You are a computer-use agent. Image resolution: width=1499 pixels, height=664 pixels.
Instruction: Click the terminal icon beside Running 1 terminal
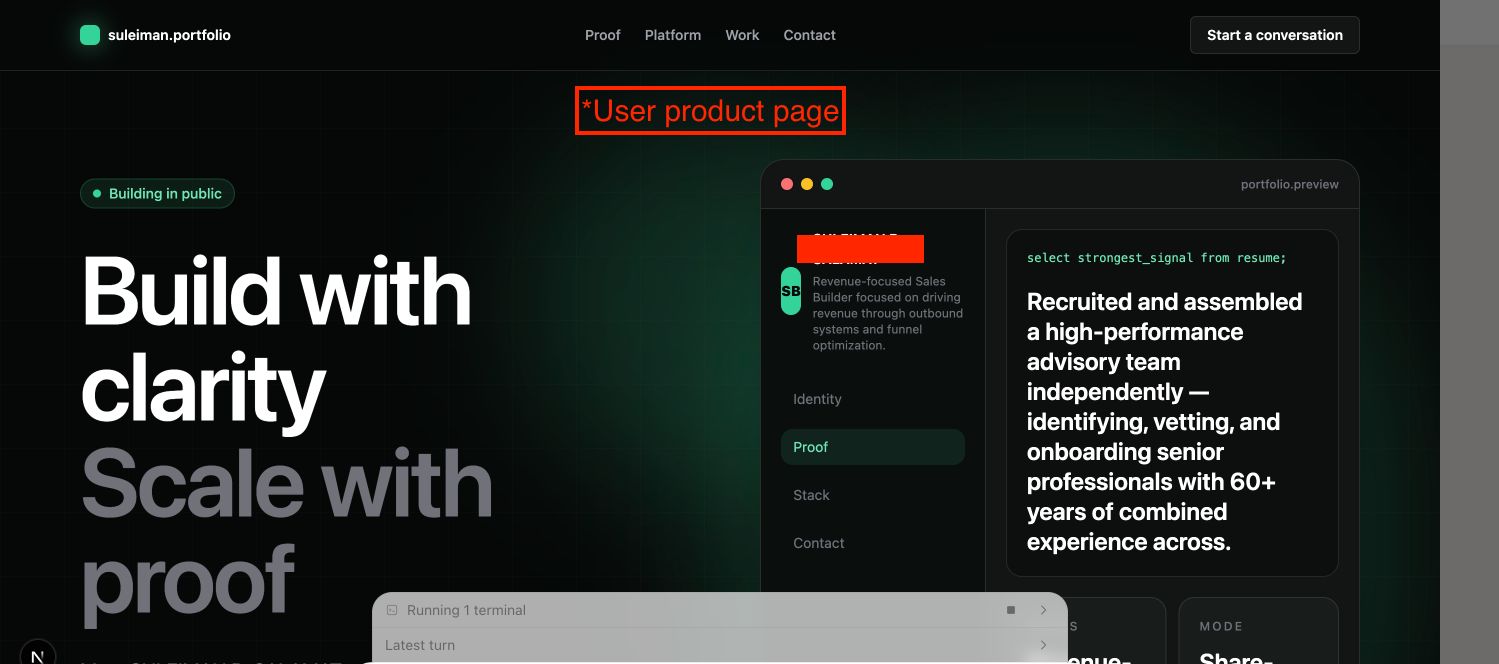(392, 610)
